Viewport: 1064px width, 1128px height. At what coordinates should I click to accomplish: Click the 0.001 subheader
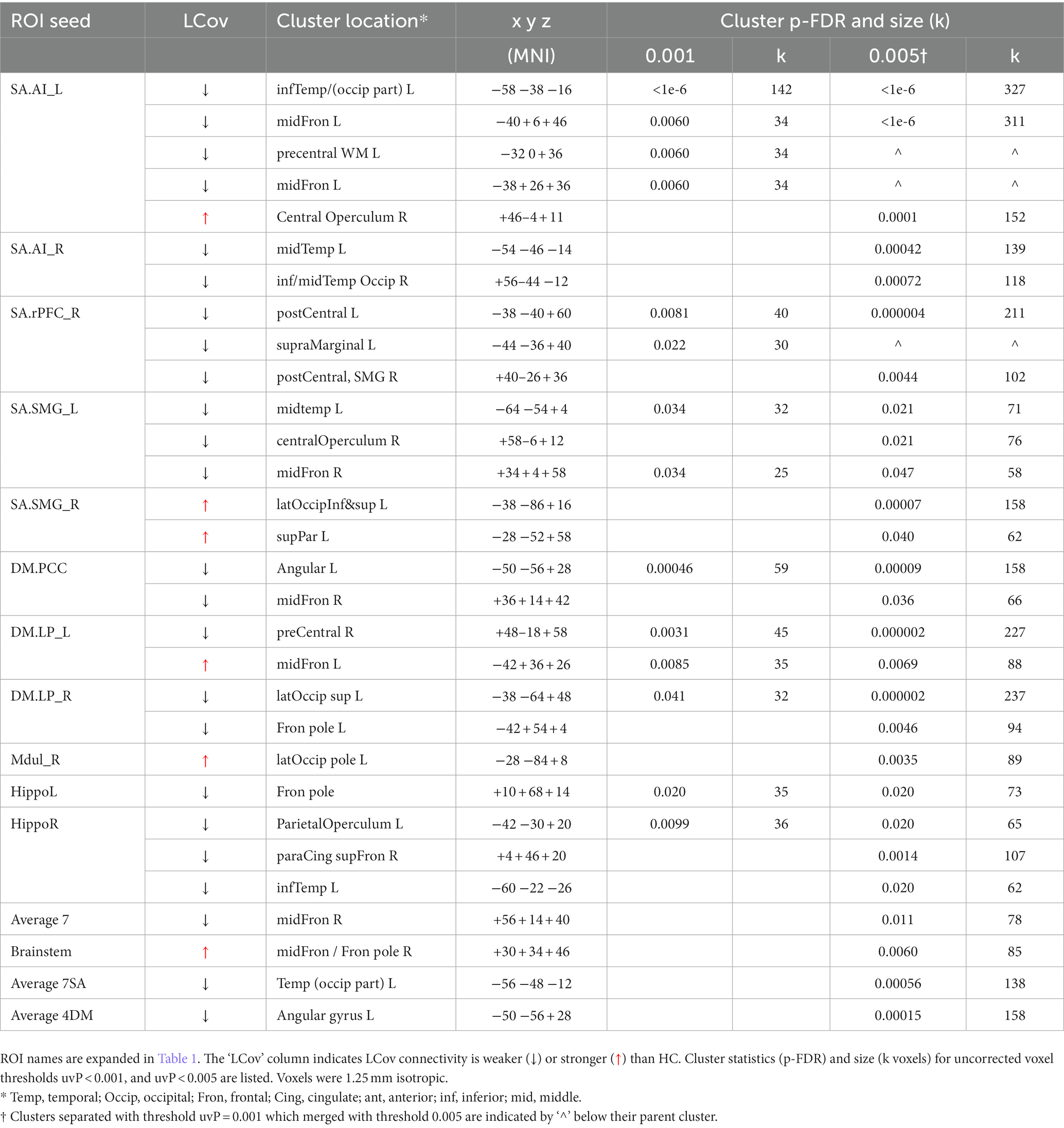(x=669, y=56)
